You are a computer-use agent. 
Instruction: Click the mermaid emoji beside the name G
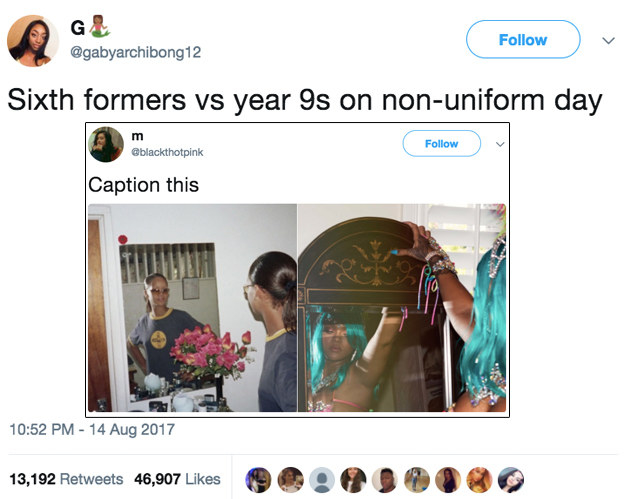click(99, 27)
